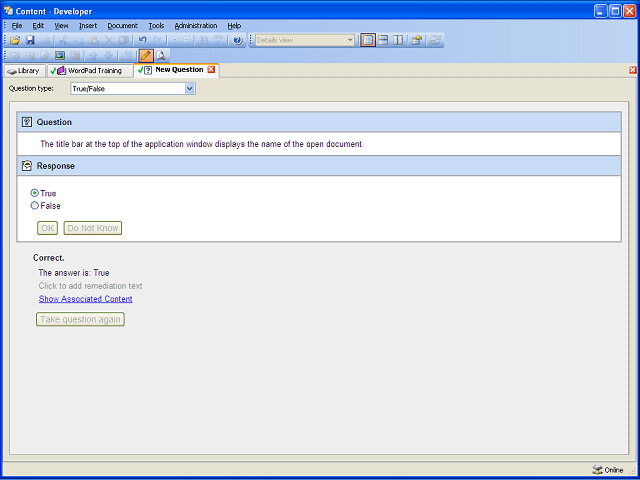Viewport: 640px width, 480px height.
Task: Click the Response section header bar
Action: [x=319, y=166]
